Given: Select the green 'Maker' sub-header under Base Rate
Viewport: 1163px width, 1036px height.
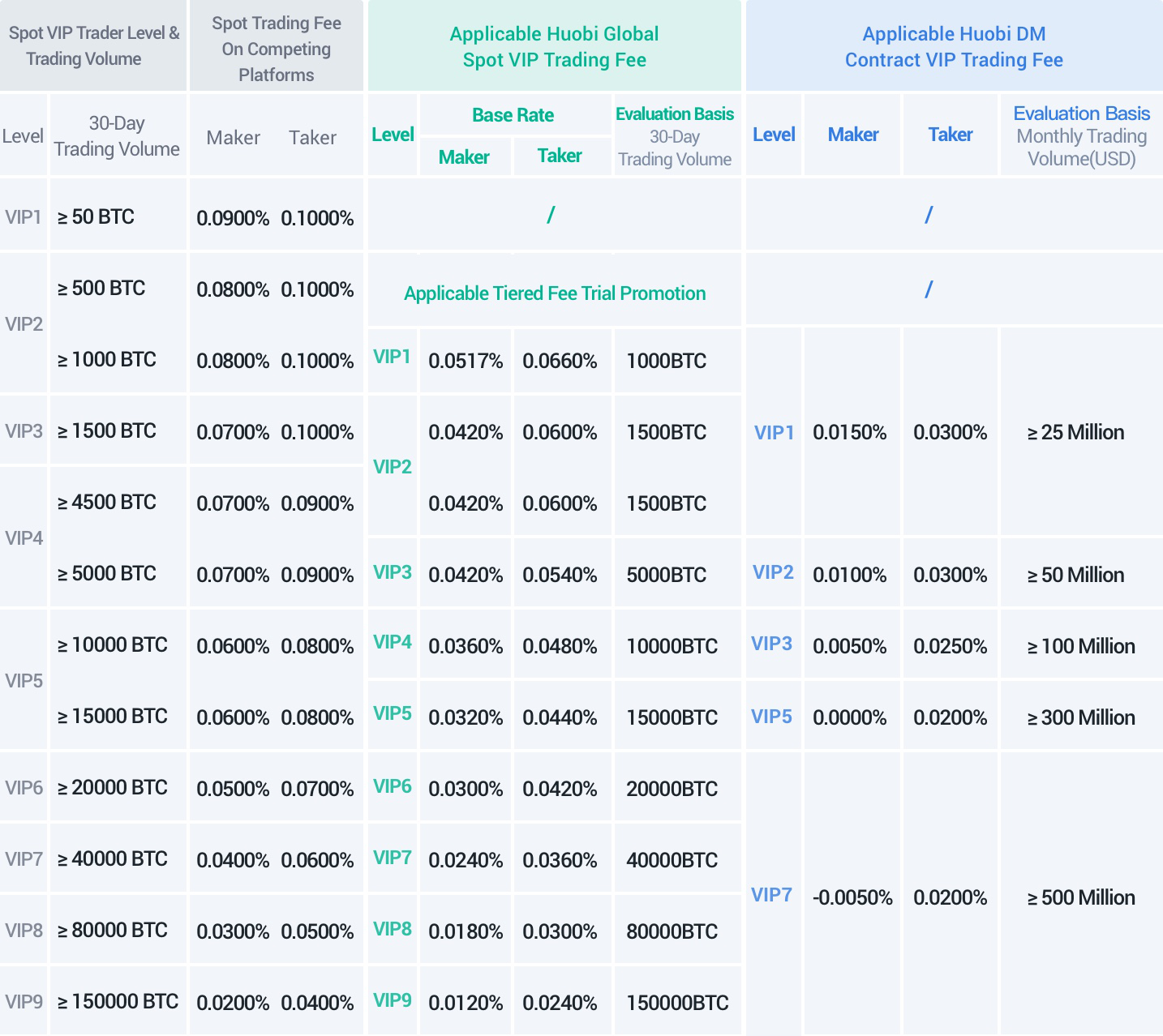Looking at the screenshot, I should pyautogui.click(x=464, y=157).
